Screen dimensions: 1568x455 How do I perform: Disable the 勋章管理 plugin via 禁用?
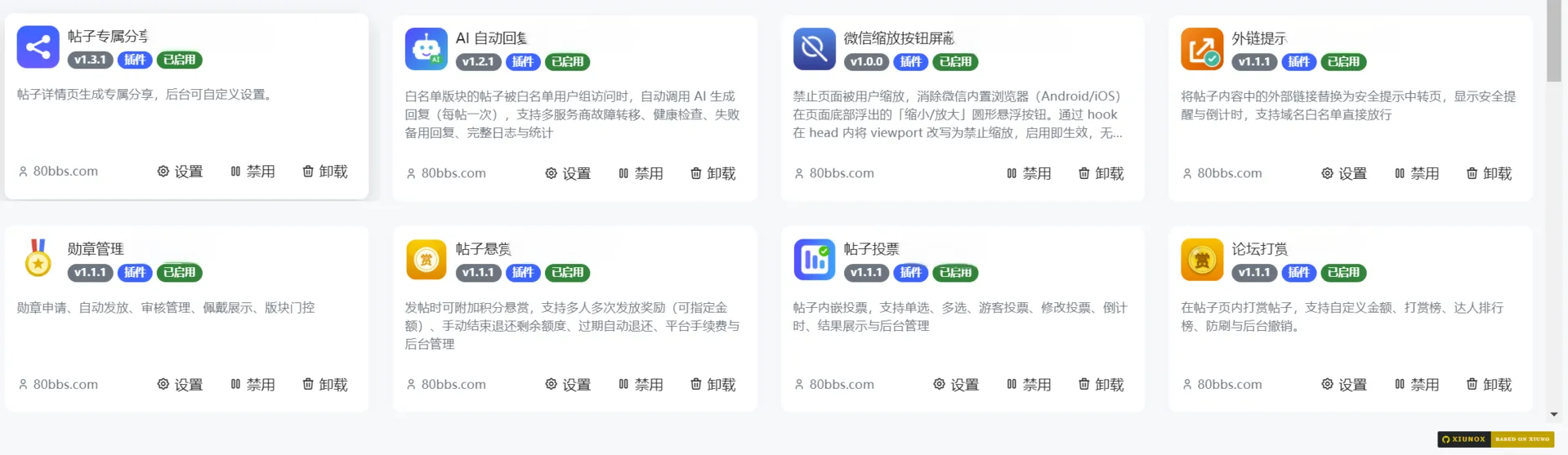coord(252,384)
